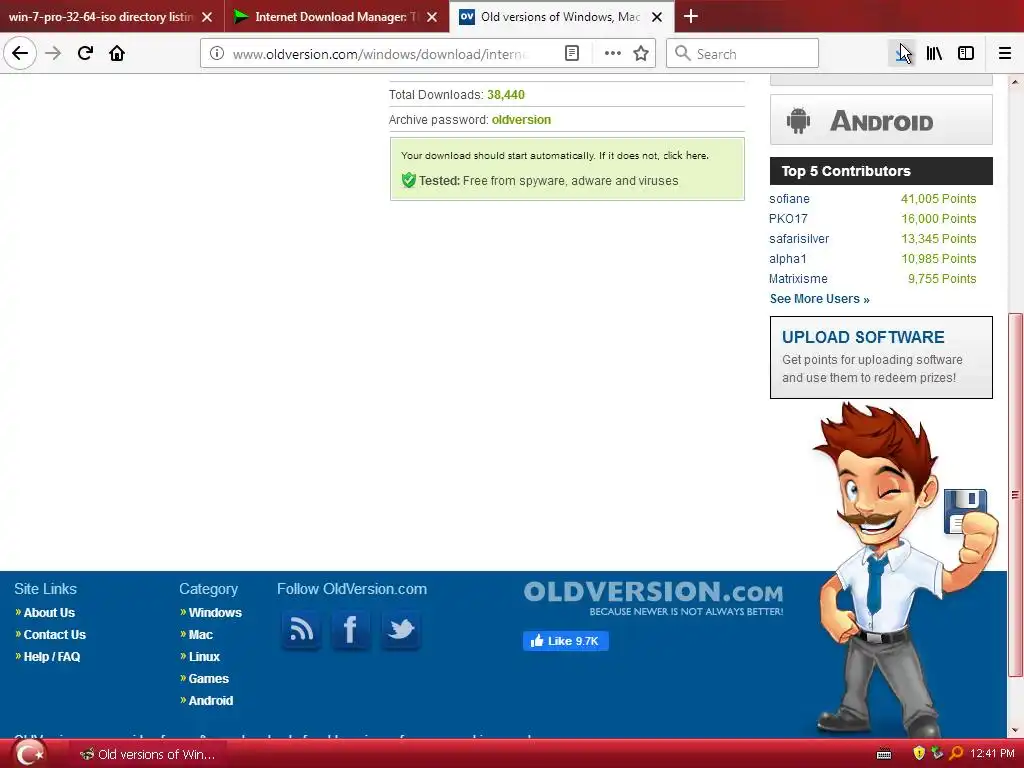Click the Total Downloads value 38,440
This screenshot has height=768, width=1024.
pyautogui.click(x=506, y=95)
